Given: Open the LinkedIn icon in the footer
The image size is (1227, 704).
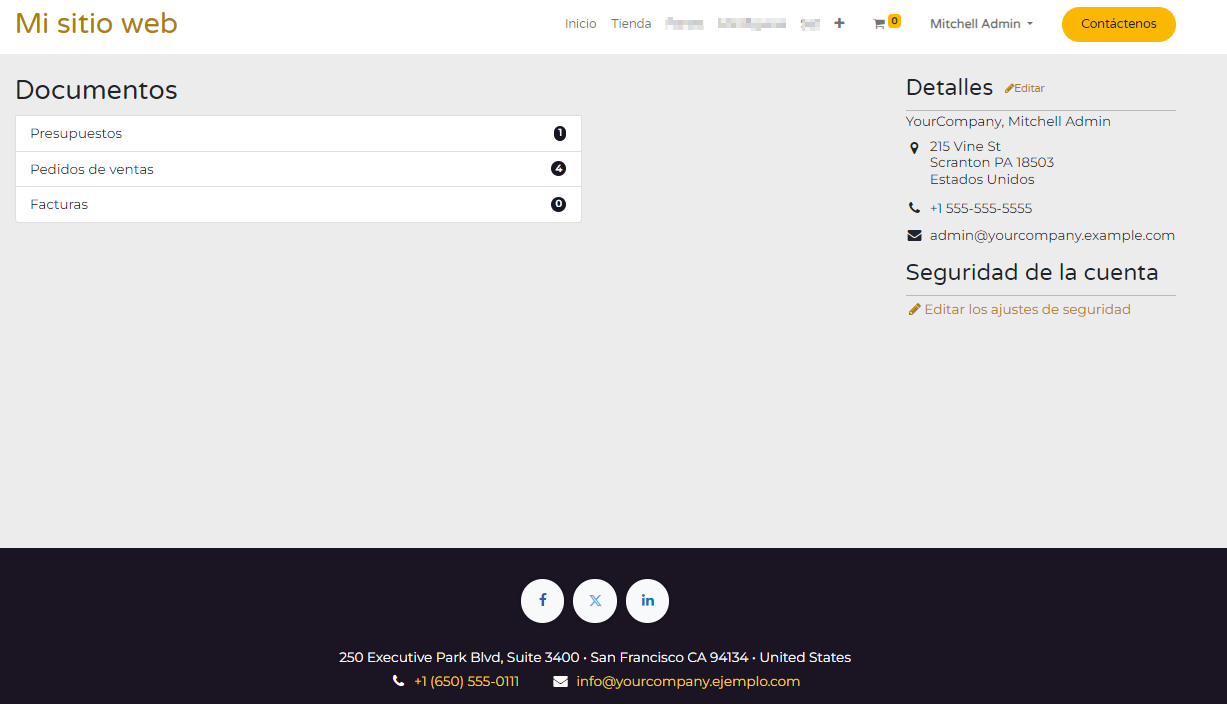Looking at the screenshot, I should point(647,600).
